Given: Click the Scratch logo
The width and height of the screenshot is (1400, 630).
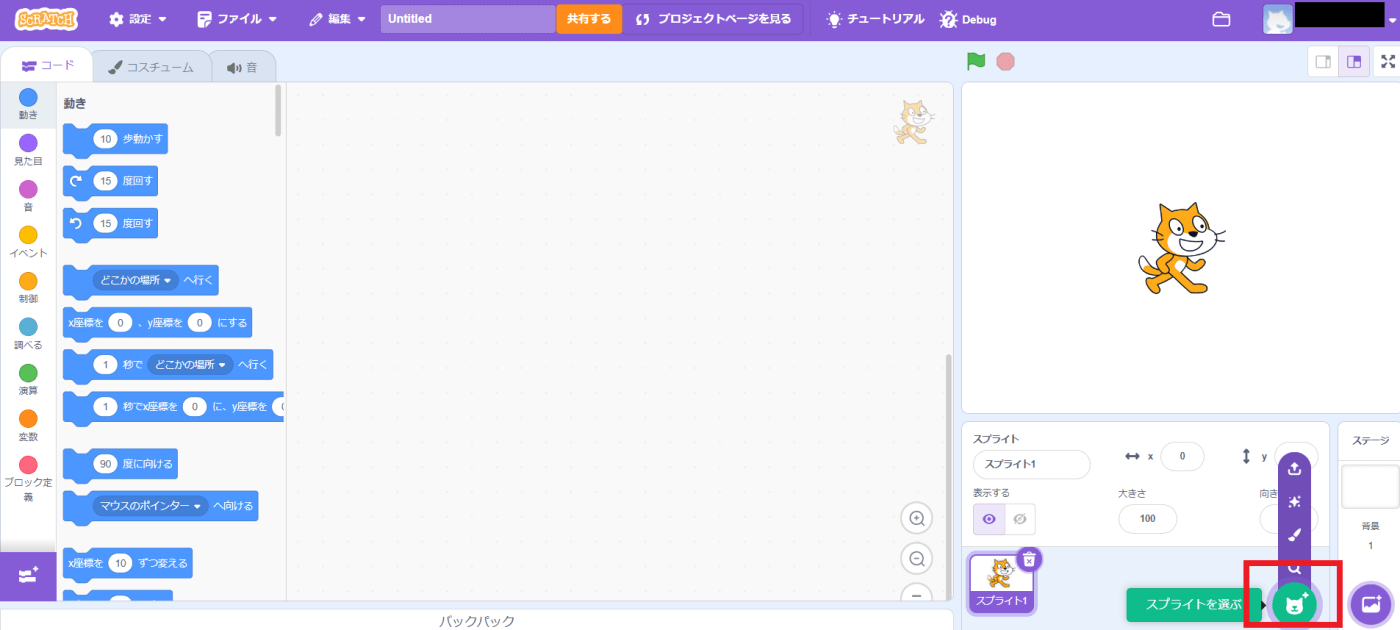Looking at the screenshot, I should click(47, 18).
